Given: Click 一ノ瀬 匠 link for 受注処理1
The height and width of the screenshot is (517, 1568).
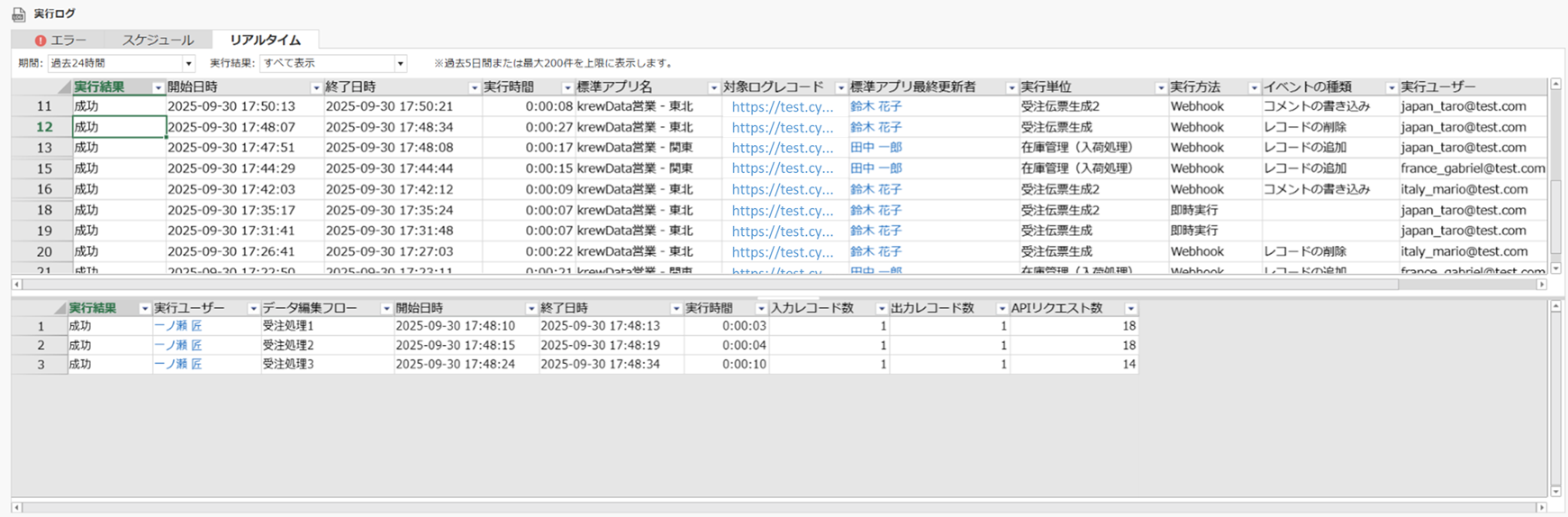Looking at the screenshot, I should tap(177, 326).
